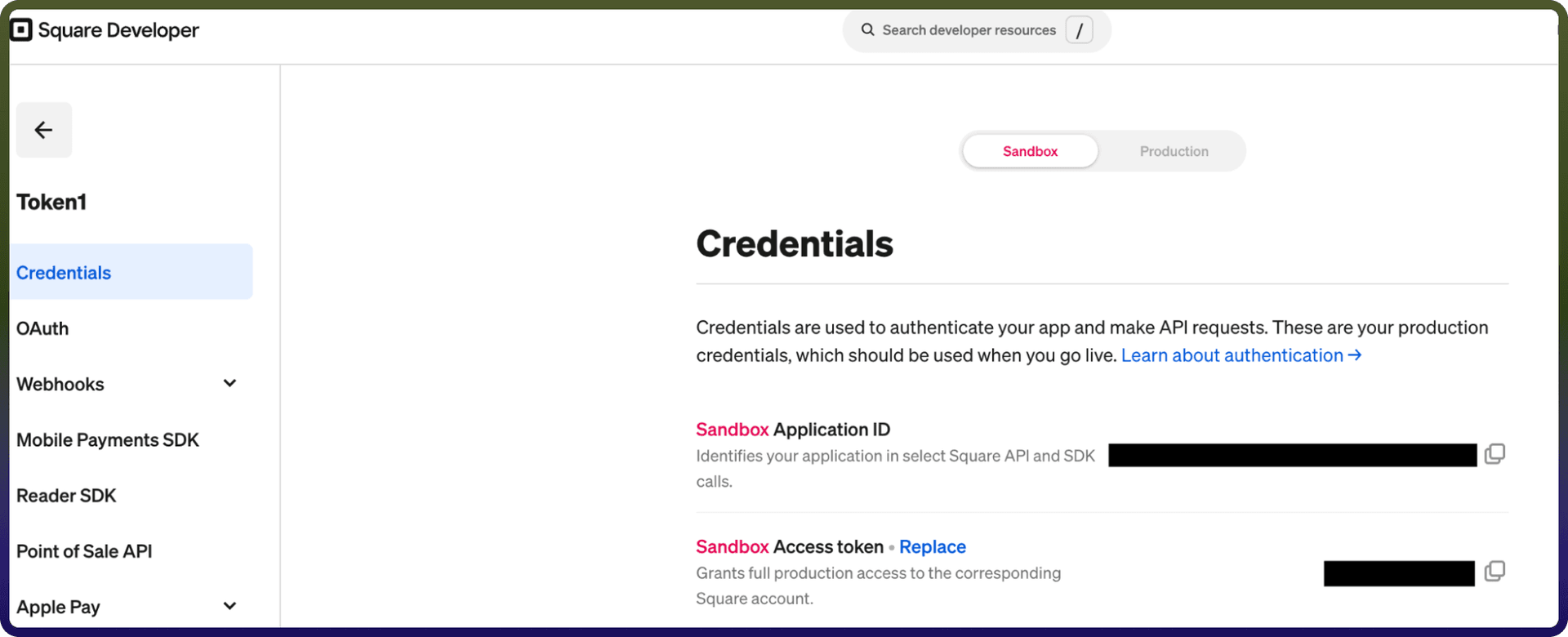
Task: Open Point of Sale API page
Action: [84, 551]
